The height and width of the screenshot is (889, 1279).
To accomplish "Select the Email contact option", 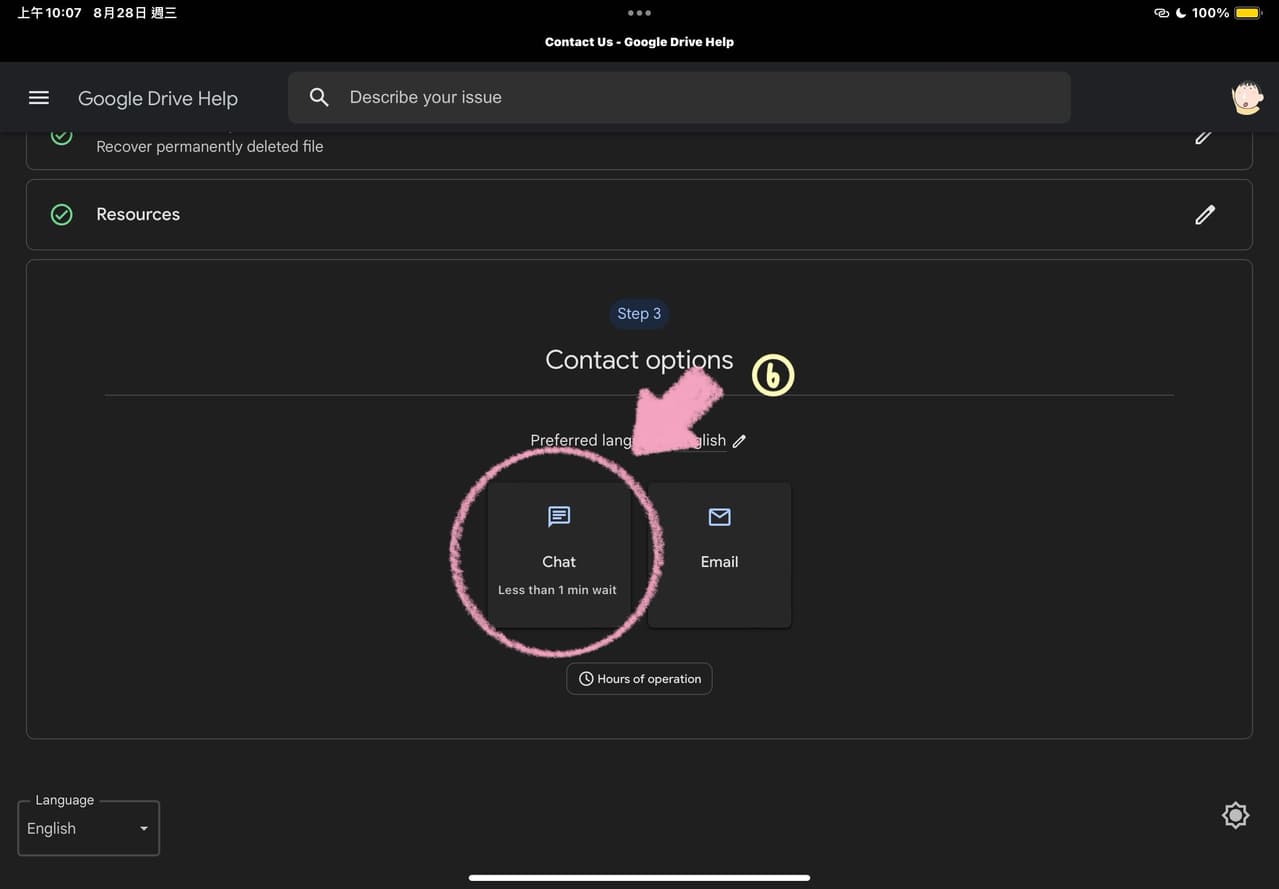I will coord(719,555).
